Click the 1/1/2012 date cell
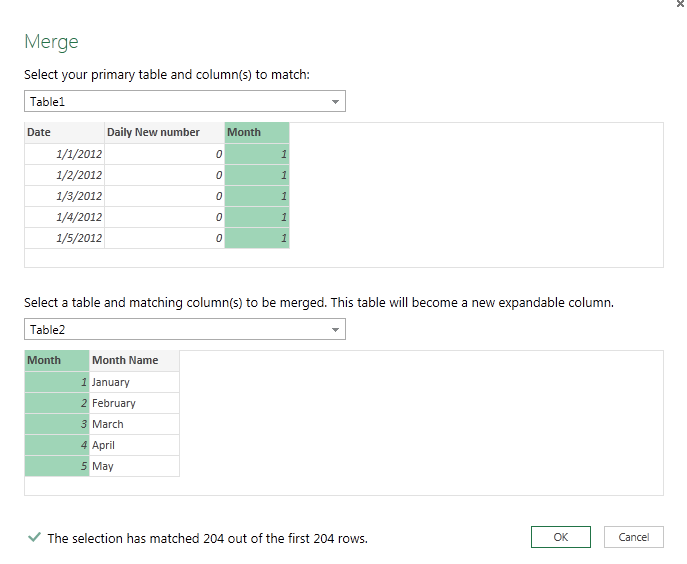This screenshot has width=687, height=564. (x=64, y=154)
